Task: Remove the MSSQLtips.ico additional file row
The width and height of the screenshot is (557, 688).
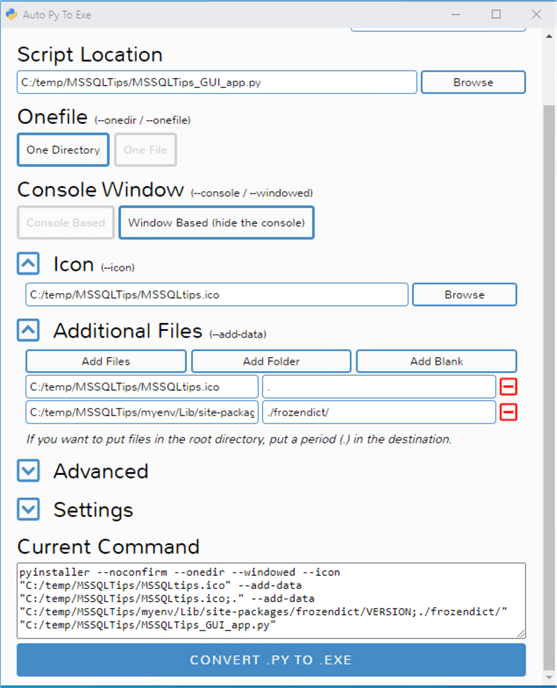Action: 508,387
